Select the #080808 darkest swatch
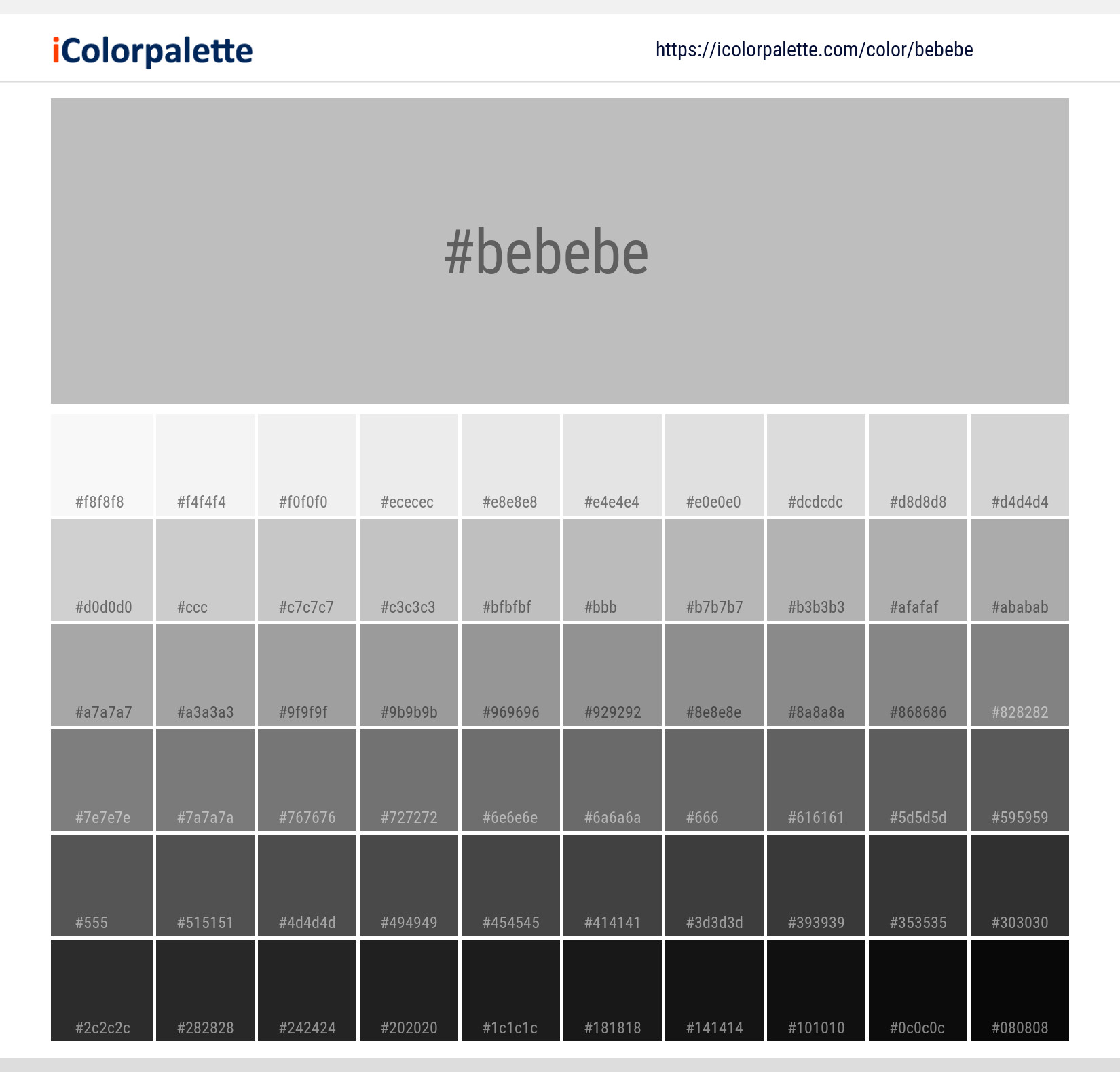1120x1072 pixels. (1020, 991)
